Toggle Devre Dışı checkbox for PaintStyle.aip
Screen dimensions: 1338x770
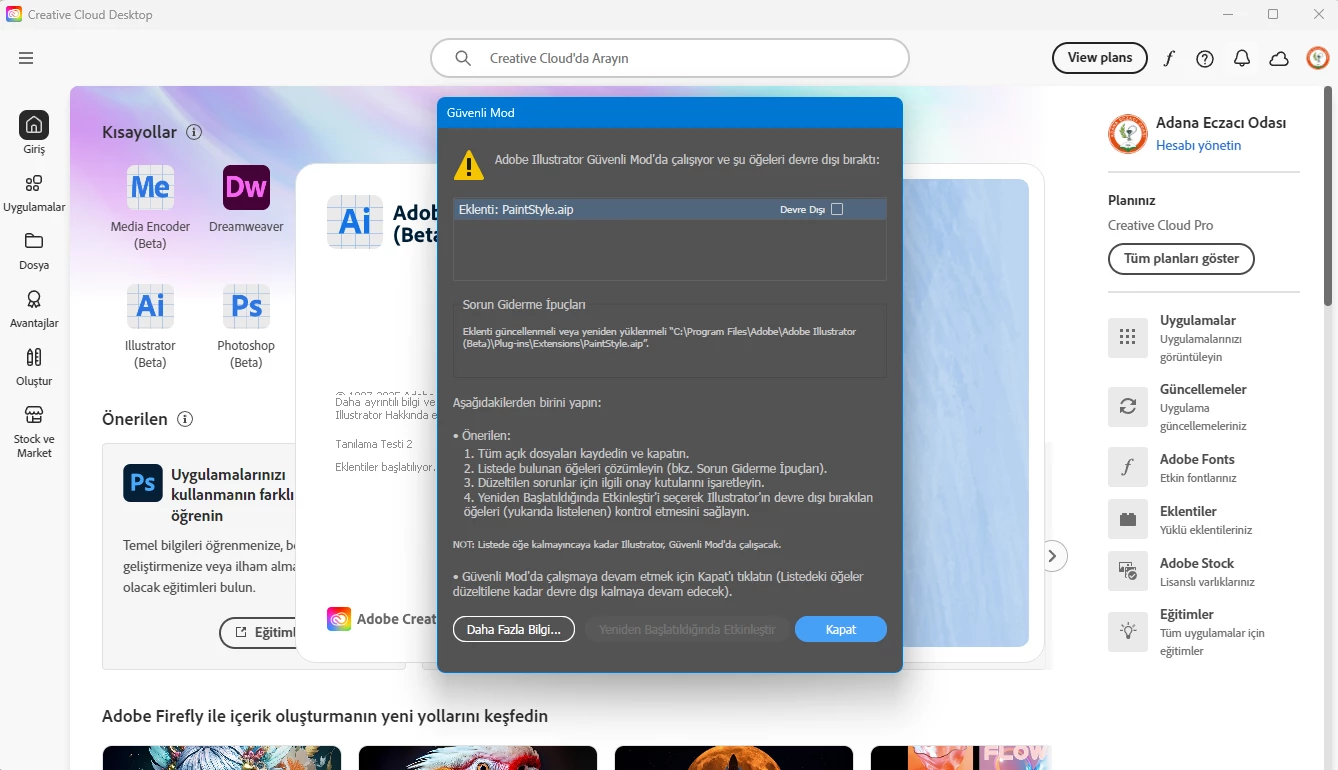pyautogui.click(x=837, y=209)
